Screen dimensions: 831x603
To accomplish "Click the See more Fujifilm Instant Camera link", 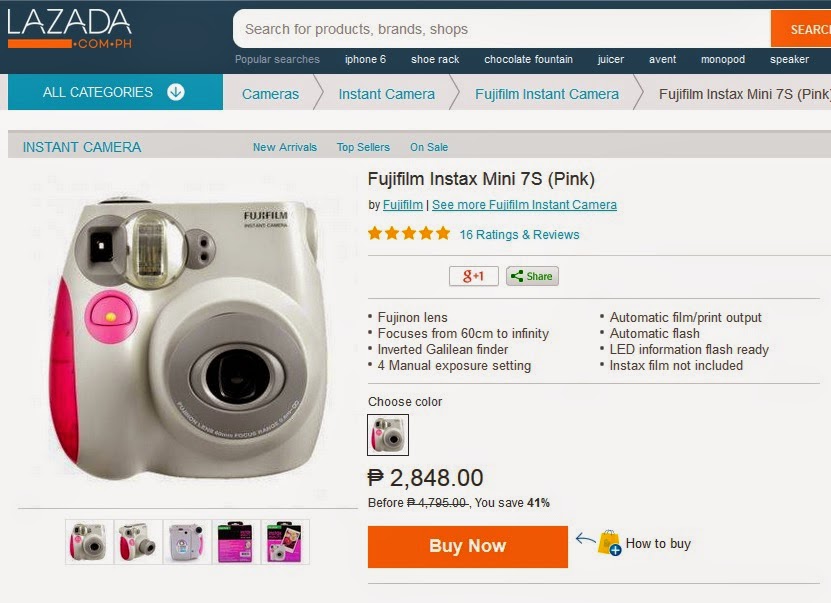I will tap(524, 205).
